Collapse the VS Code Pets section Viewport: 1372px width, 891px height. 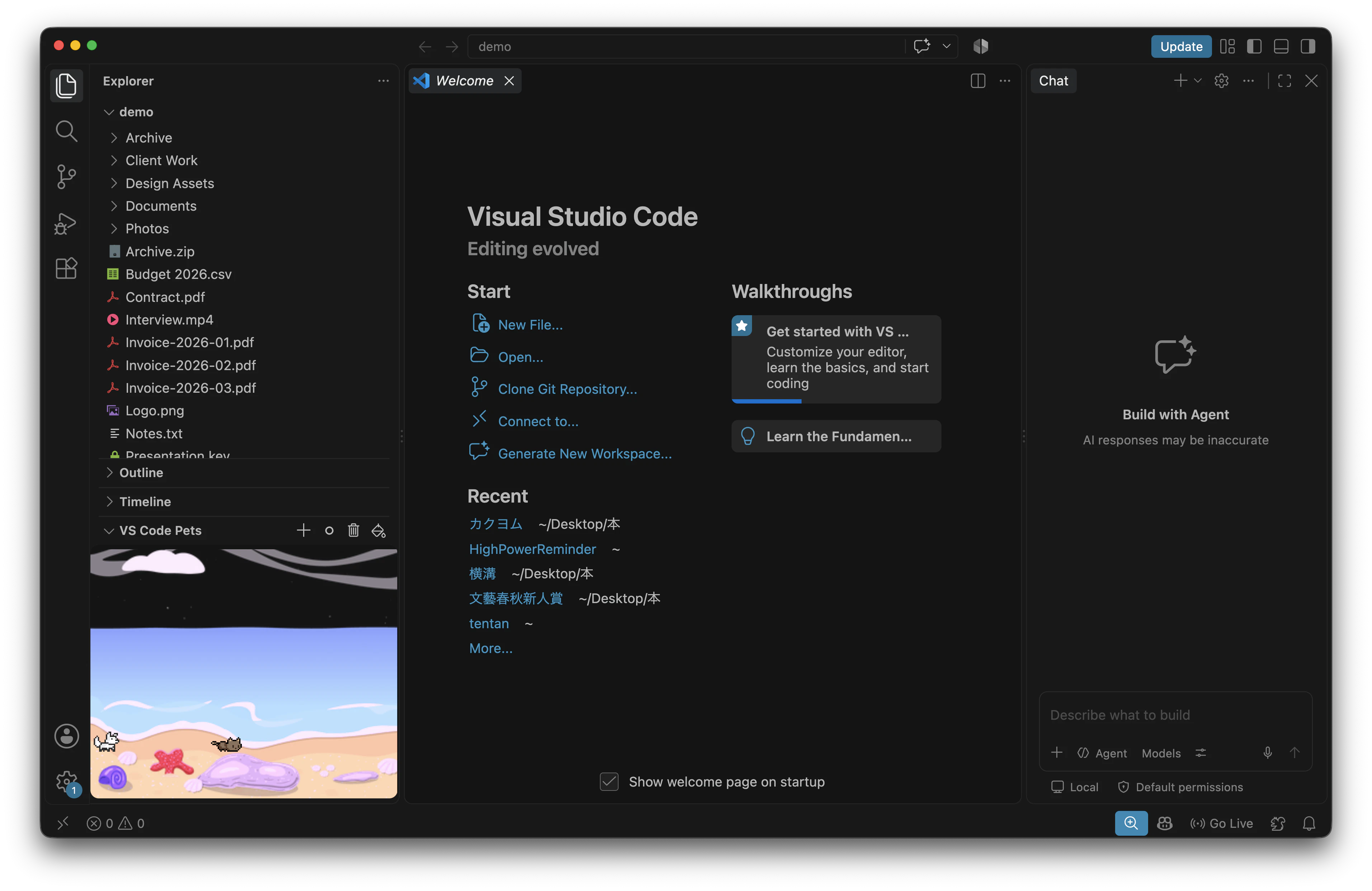[x=109, y=531]
